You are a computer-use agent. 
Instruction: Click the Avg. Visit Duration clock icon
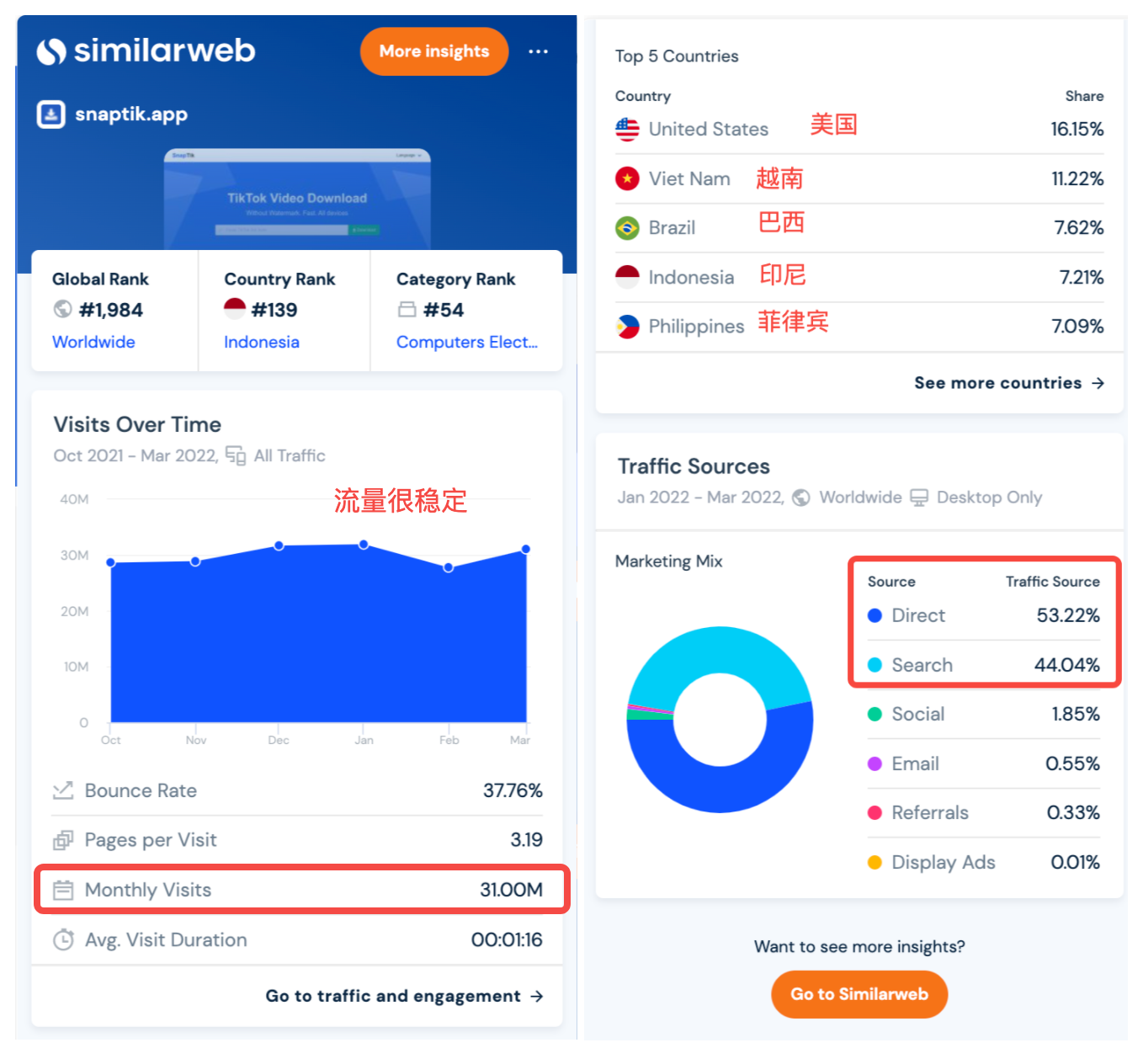(x=63, y=939)
